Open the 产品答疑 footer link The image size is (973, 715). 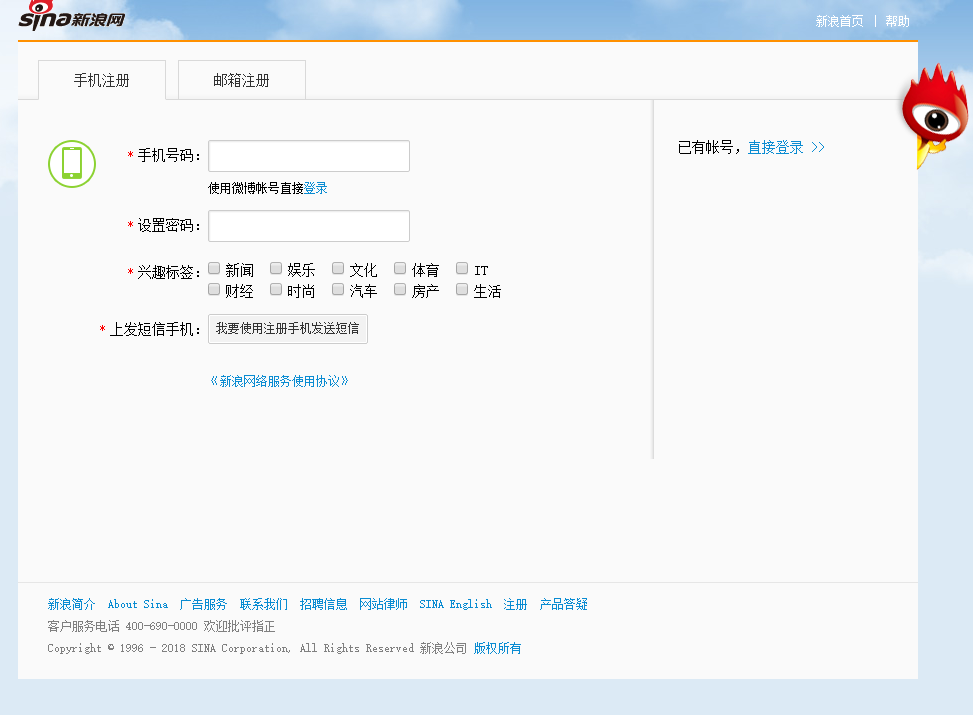point(563,604)
